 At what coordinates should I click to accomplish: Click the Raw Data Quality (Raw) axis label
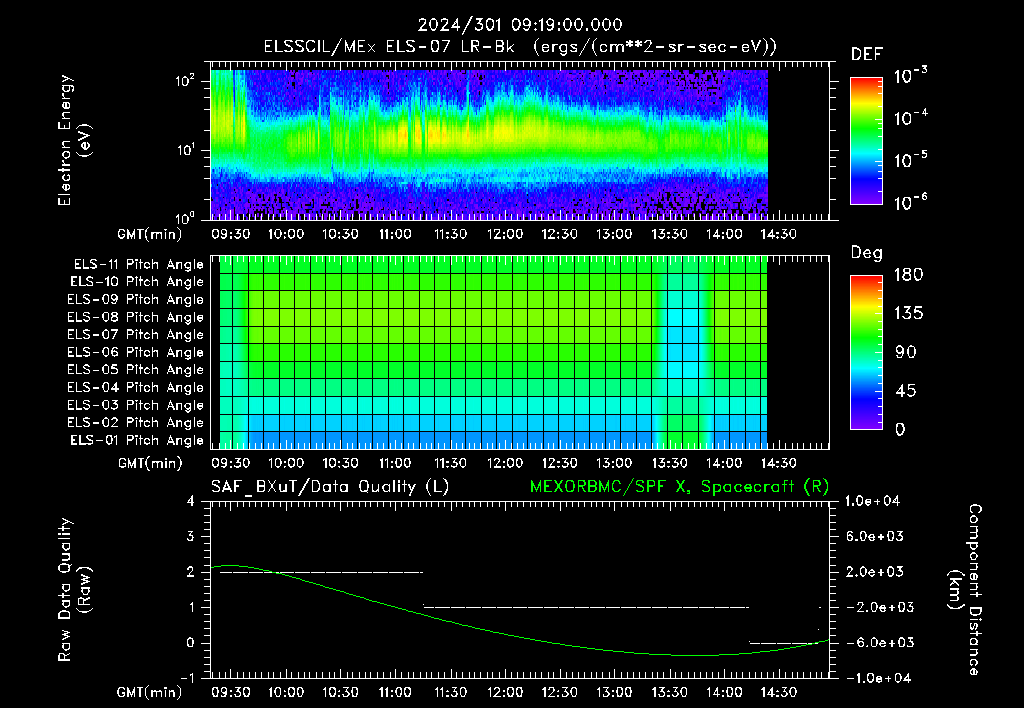point(74,590)
